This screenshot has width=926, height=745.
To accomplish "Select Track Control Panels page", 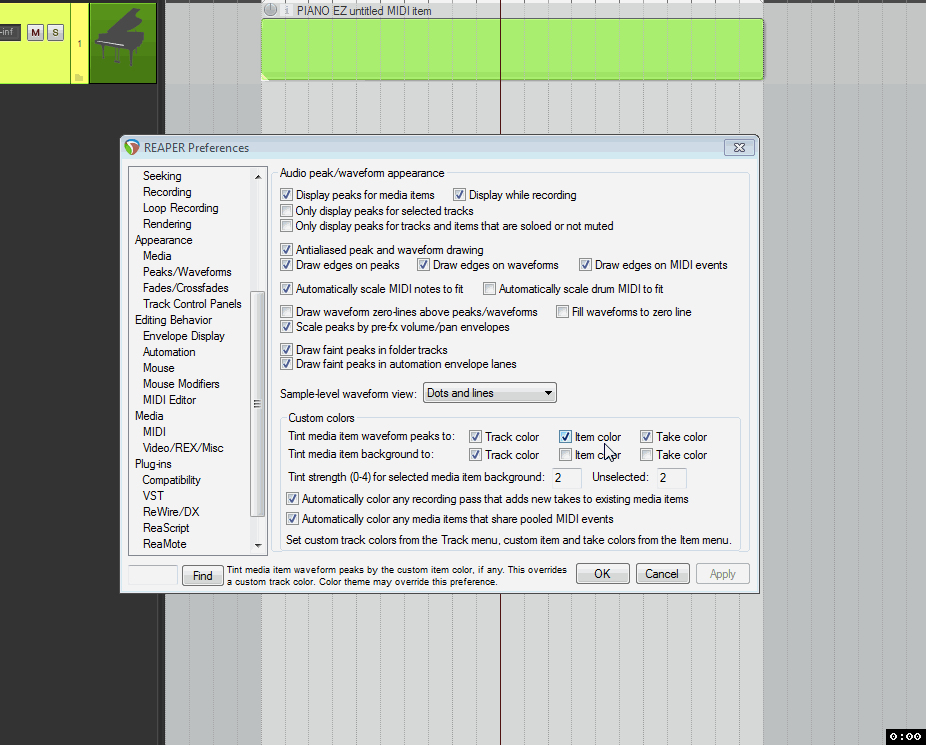I will click(192, 304).
